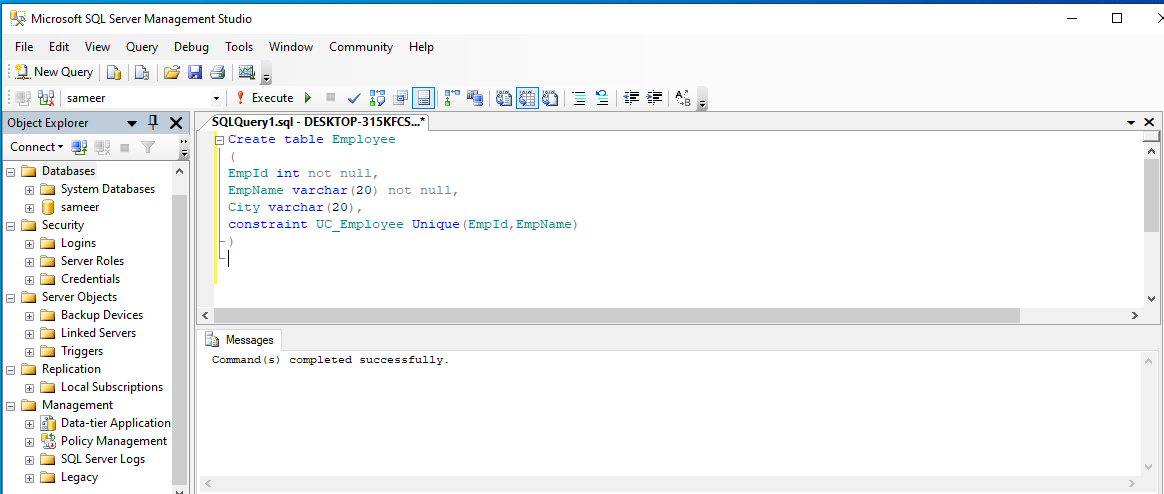Image resolution: width=1164 pixels, height=494 pixels.
Task: Parse the query with the blue checkmark
Action: coord(354,98)
